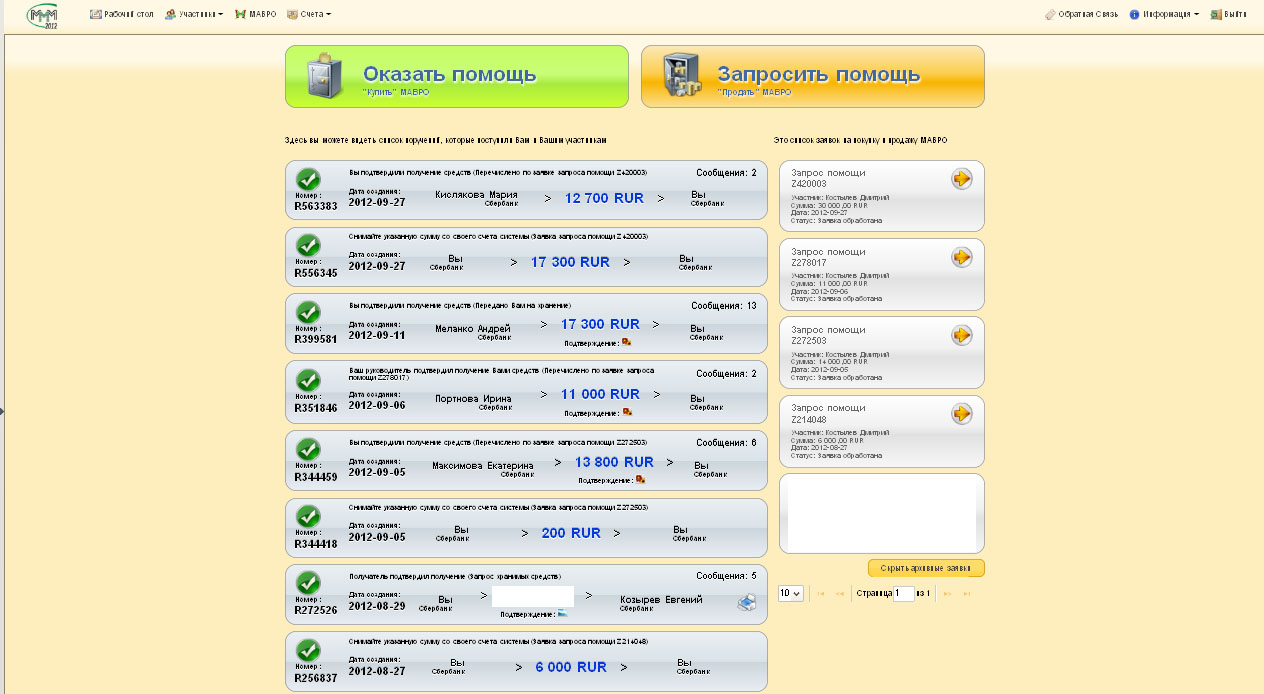Open the rows-per-page dropdown showing 10
This screenshot has height=694, width=1264.
[790, 593]
